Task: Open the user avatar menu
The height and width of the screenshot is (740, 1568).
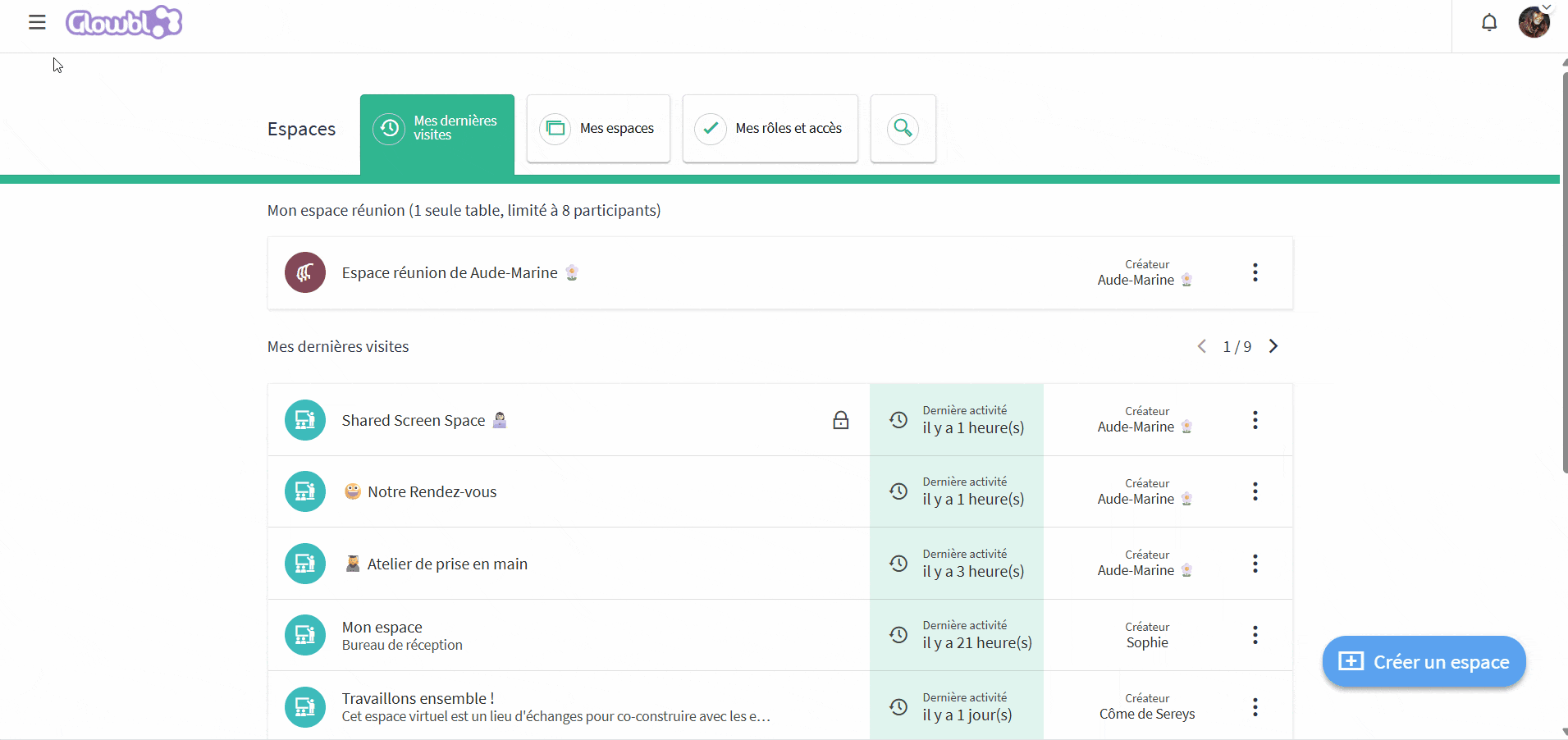Action: [x=1534, y=22]
